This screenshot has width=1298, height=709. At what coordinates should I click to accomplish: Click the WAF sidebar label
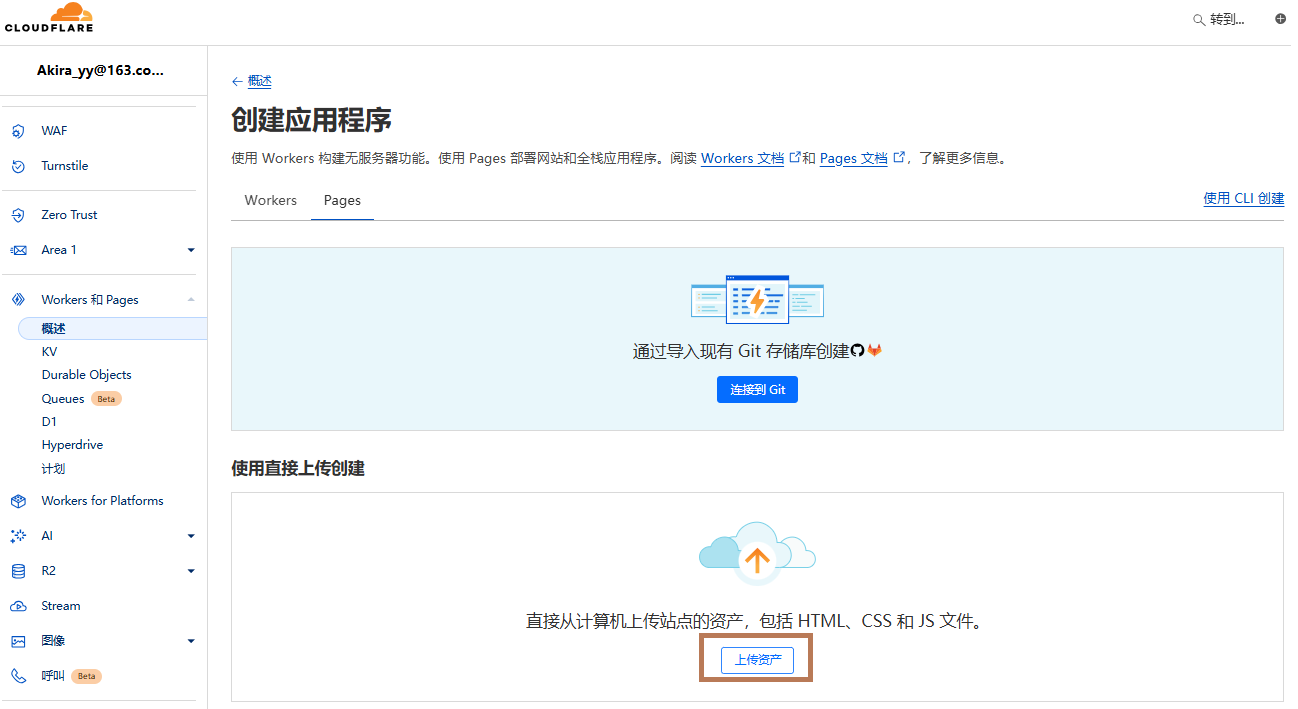(x=54, y=131)
